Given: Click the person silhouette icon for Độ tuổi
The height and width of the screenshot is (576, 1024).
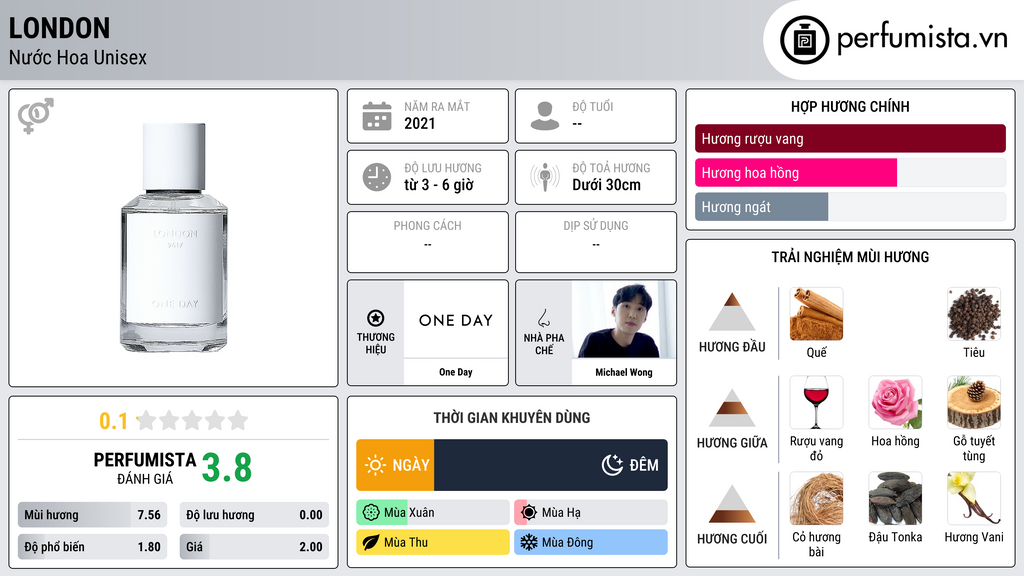Looking at the screenshot, I should pyautogui.click(x=545, y=116).
